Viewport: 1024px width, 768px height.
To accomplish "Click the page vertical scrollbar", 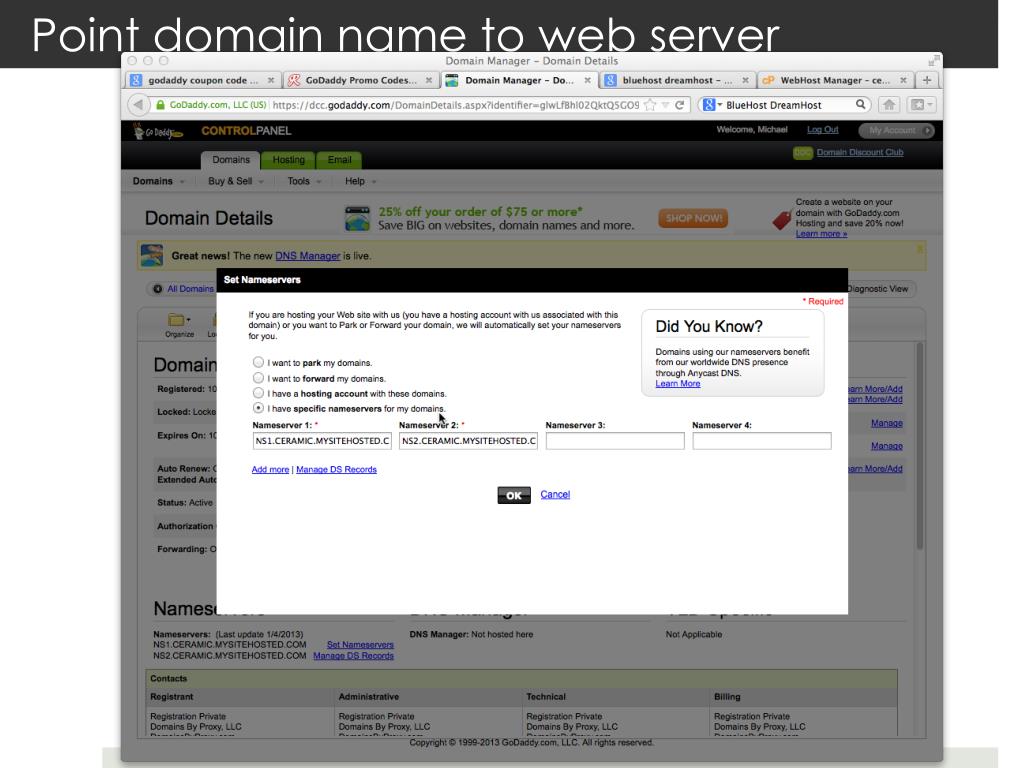I will click(x=920, y=444).
